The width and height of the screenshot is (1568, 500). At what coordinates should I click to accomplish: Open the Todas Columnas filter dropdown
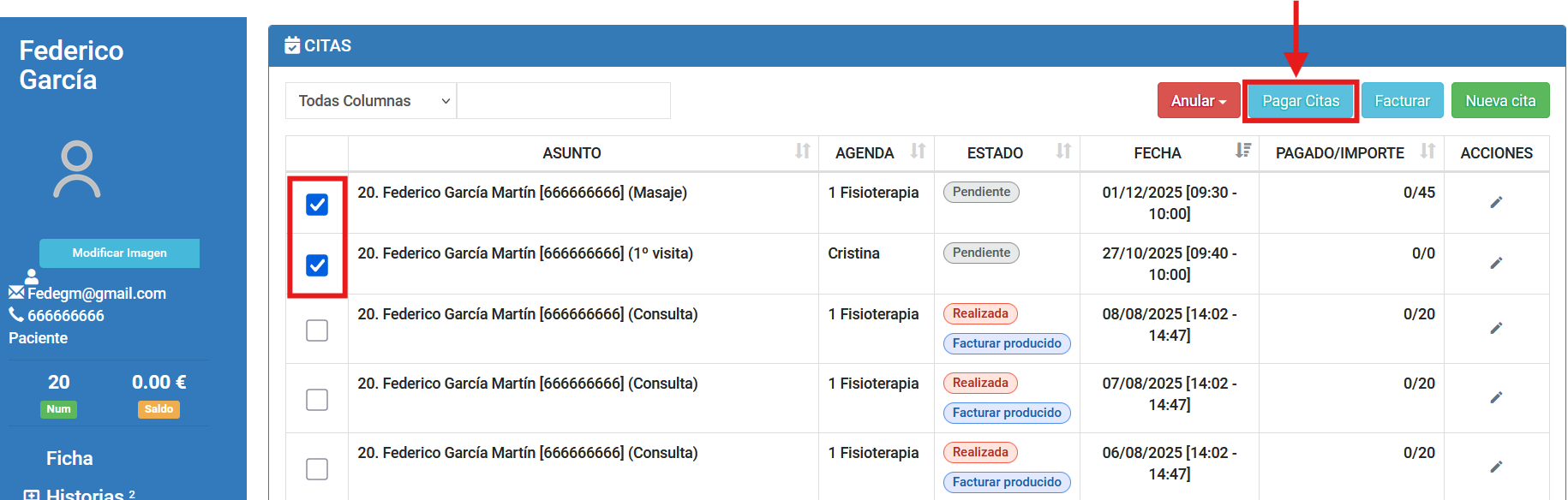pos(371,101)
